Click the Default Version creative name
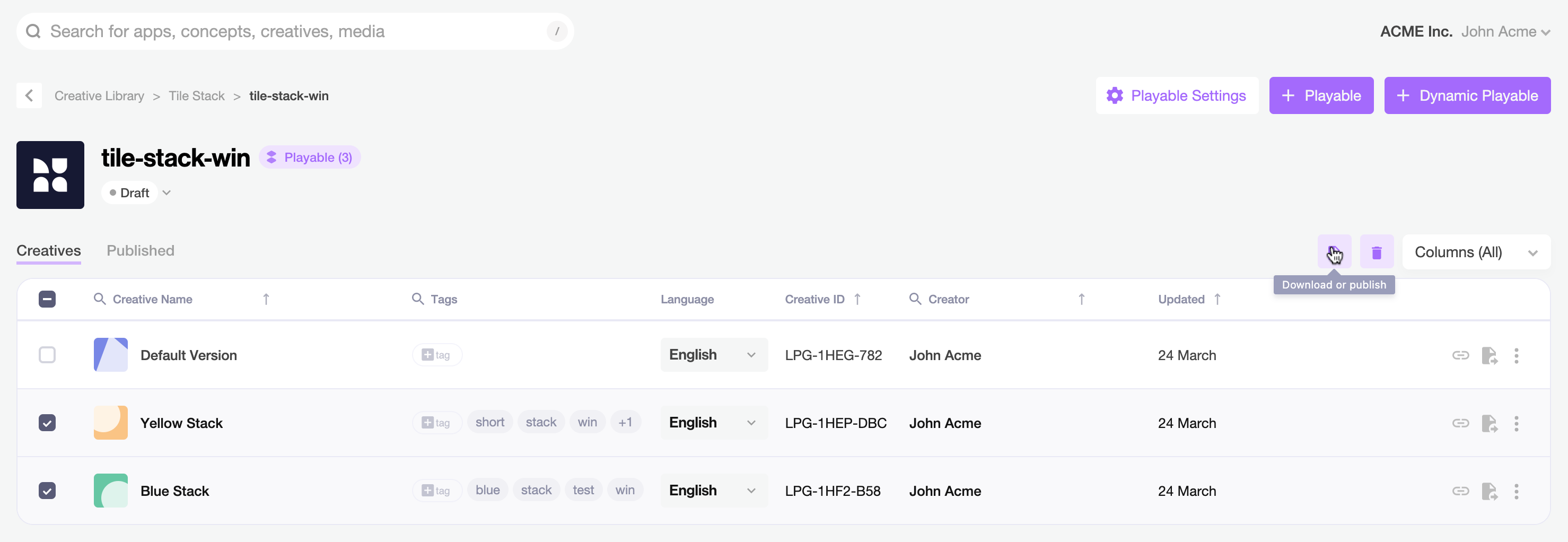The width and height of the screenshot is (1568, 542). 189,356
